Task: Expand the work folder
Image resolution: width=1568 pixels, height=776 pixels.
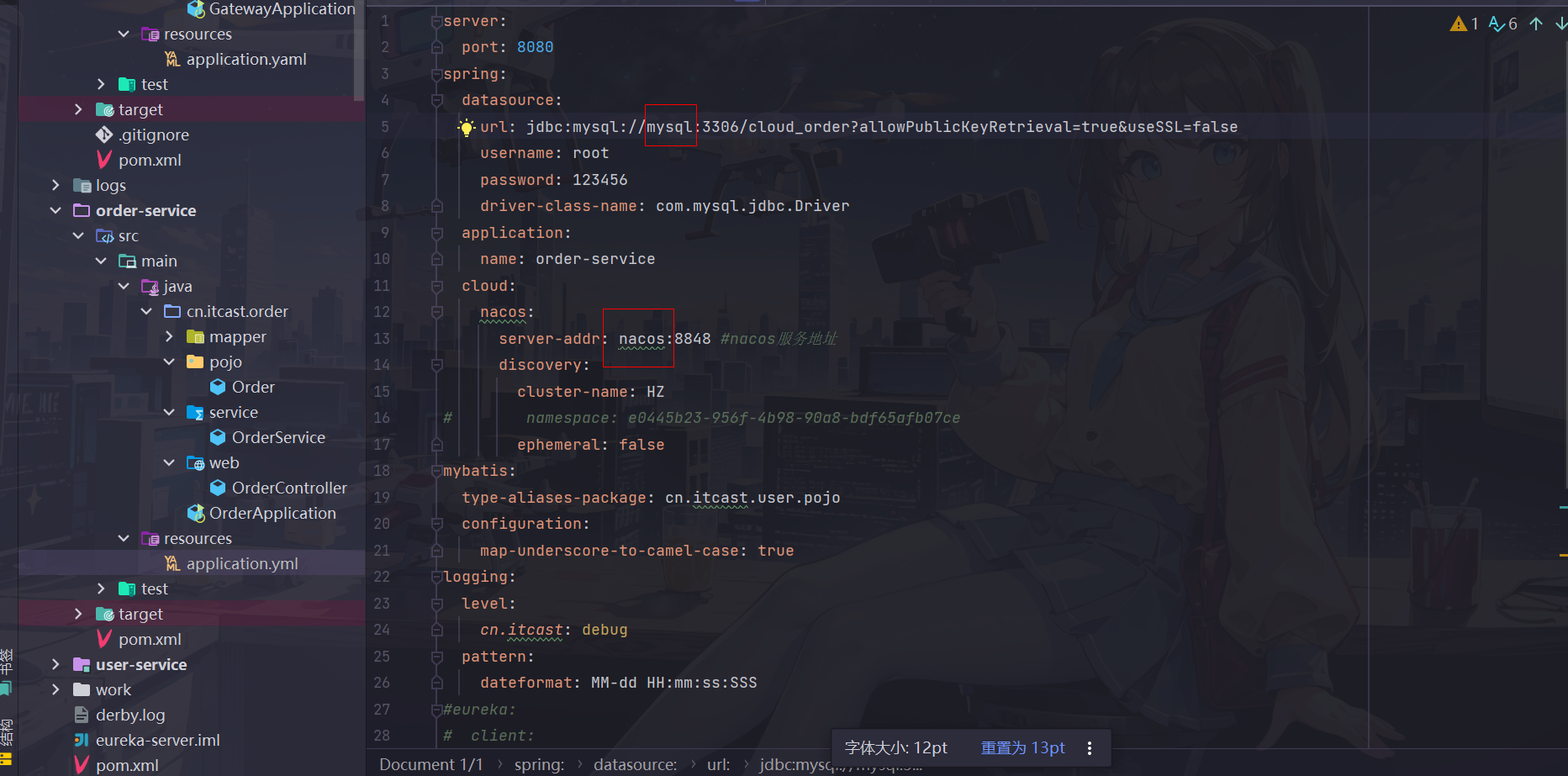Action: point(55,689)
